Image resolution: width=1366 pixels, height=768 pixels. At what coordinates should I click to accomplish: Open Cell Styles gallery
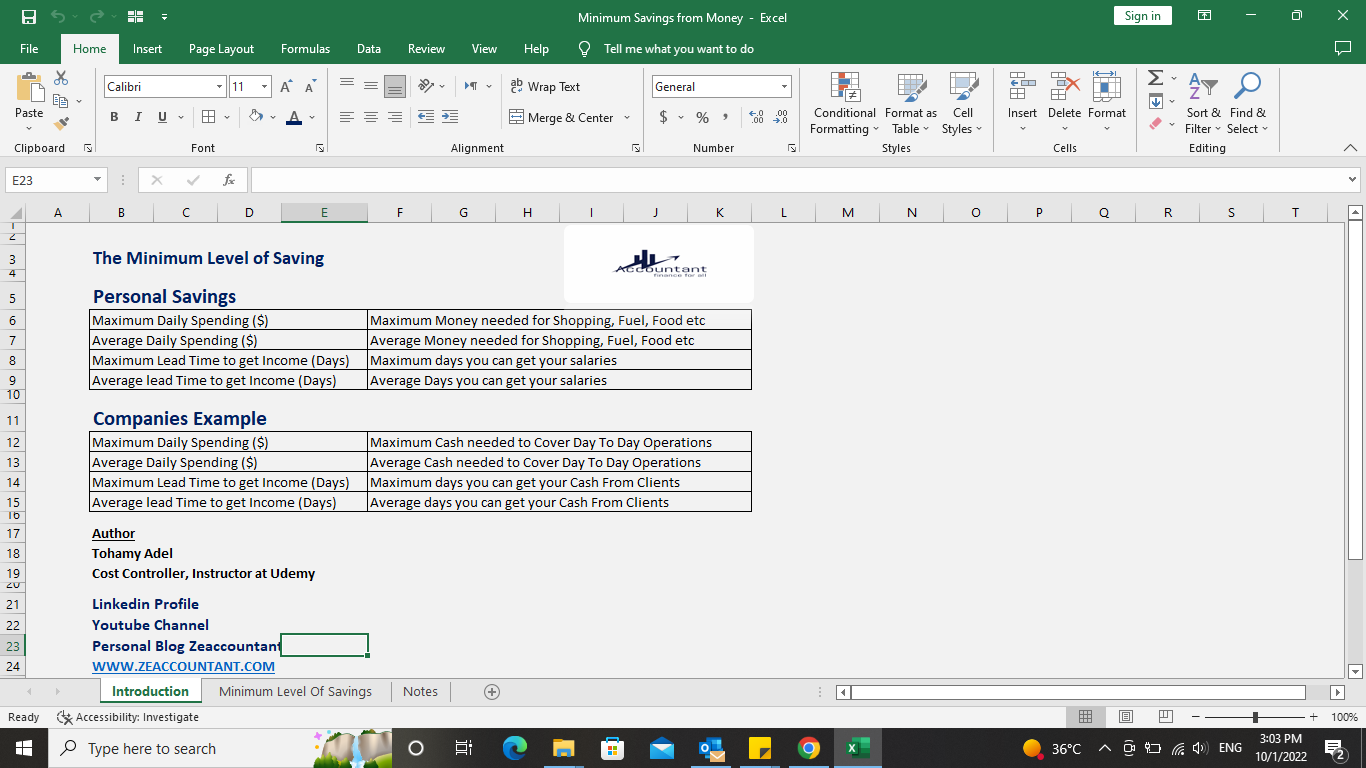(963, 103)
